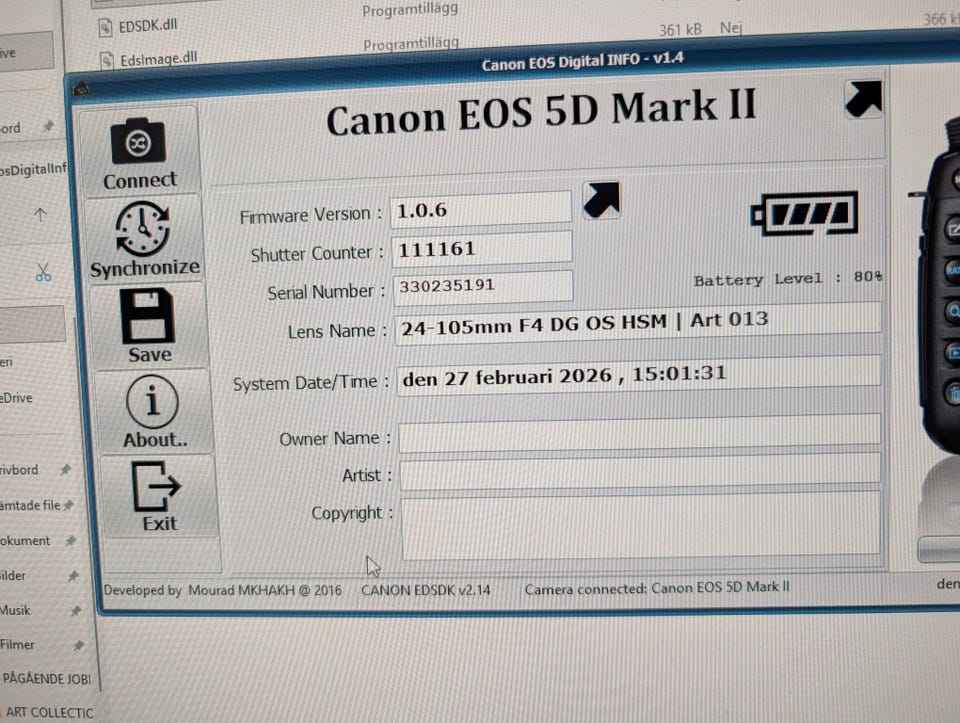Click 'Developed by Mourad MKHAKH' status text

pyautogui.click(x=222, y=590)
